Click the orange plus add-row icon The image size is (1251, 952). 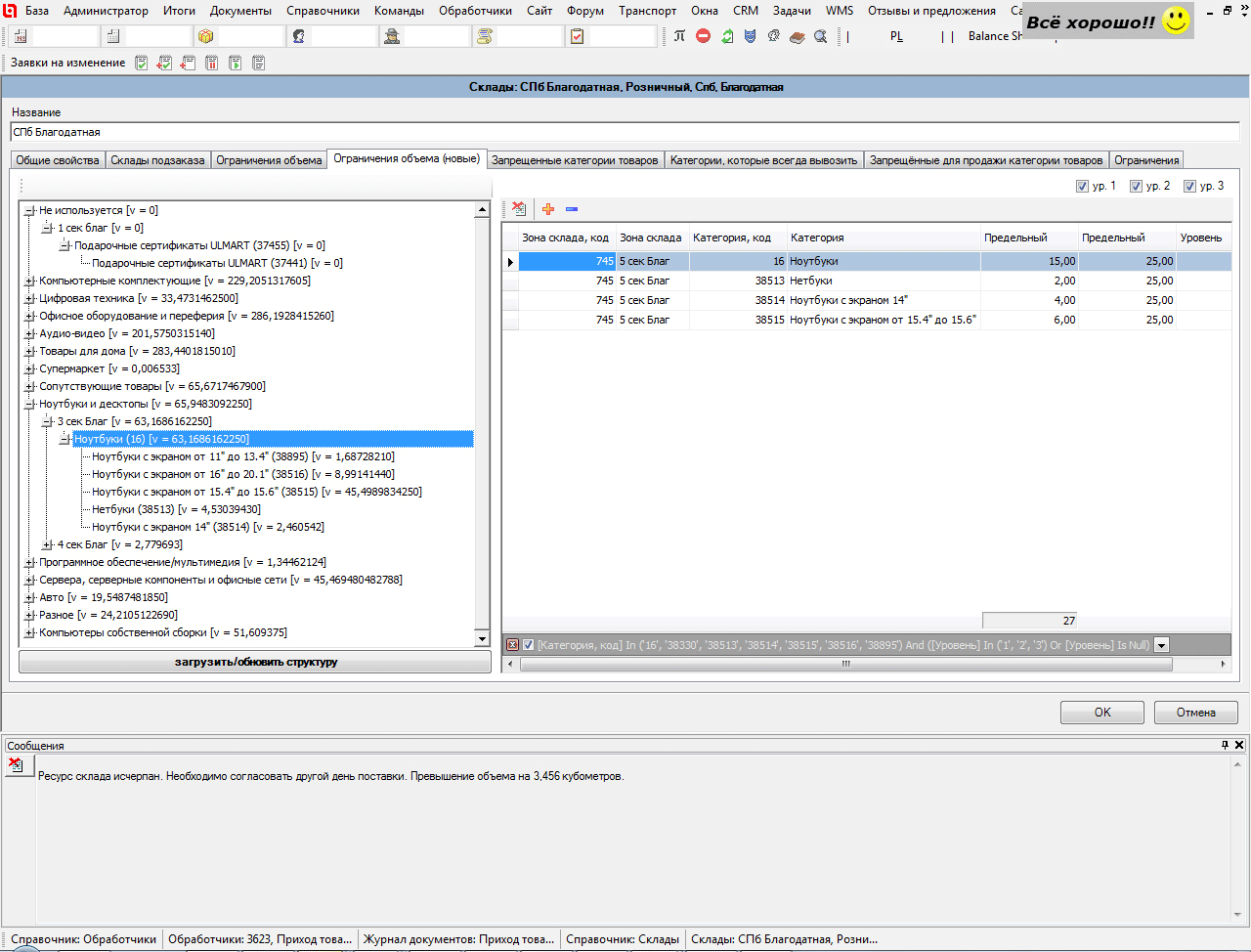(x=548, y=208)
